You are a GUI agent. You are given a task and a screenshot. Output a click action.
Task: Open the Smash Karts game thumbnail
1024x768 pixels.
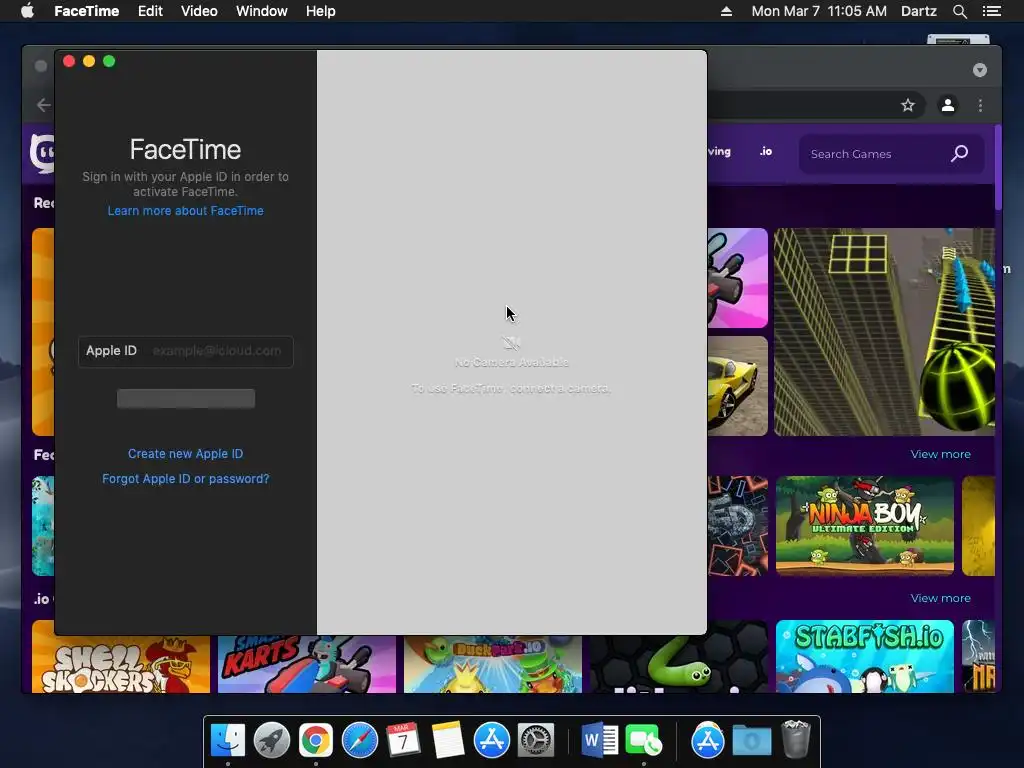coord(306,664)
